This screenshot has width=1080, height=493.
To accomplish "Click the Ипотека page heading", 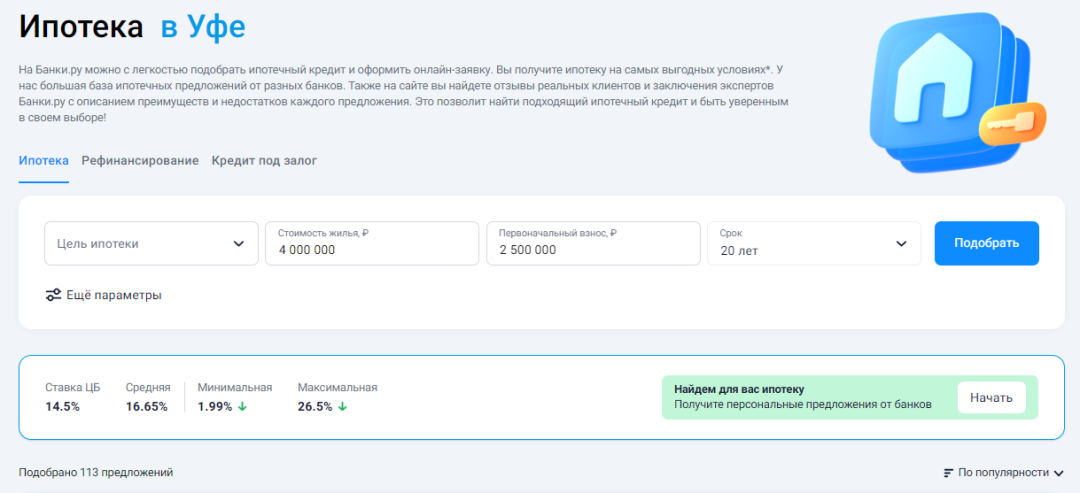I will (81, 28).
